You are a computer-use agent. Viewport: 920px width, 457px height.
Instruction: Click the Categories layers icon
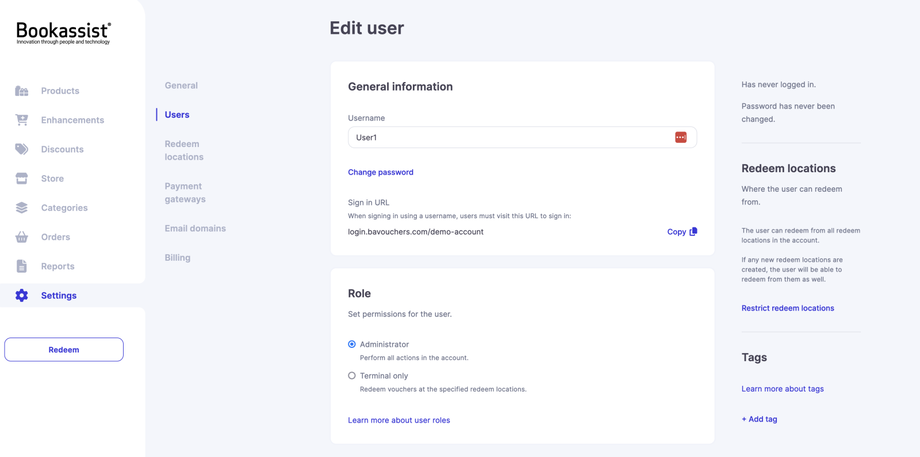22,208
